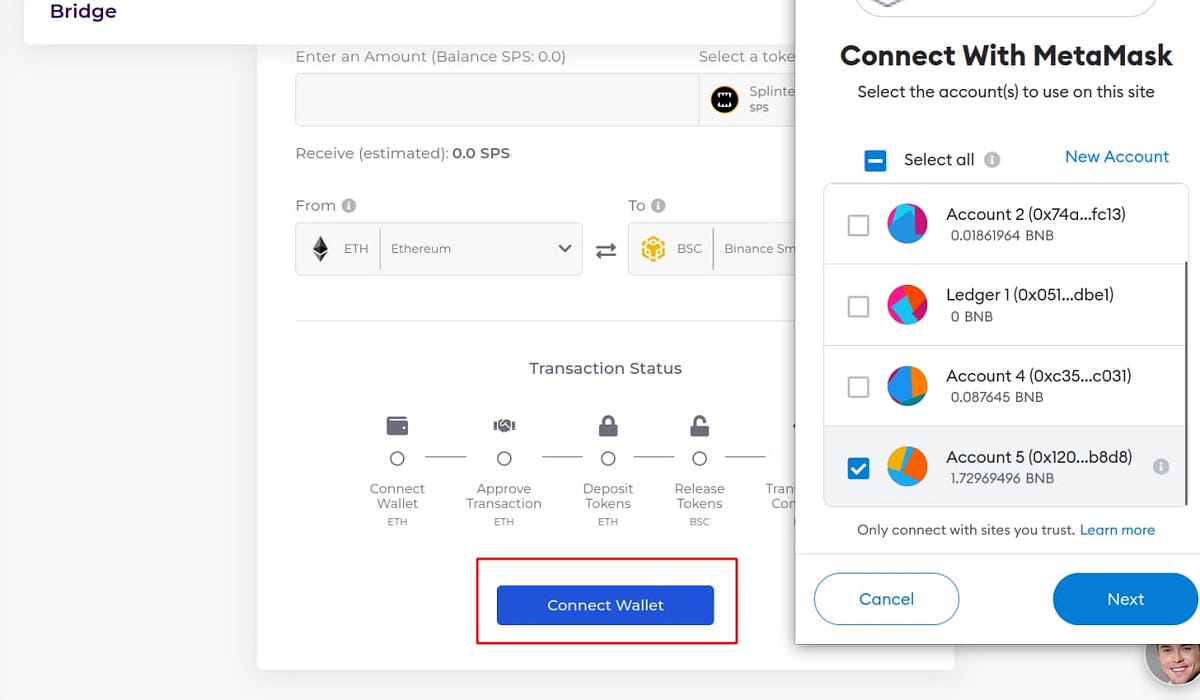This screenshot has width=1200, height=700.
Task: Click the amount input field
Action: click(495, 99)
